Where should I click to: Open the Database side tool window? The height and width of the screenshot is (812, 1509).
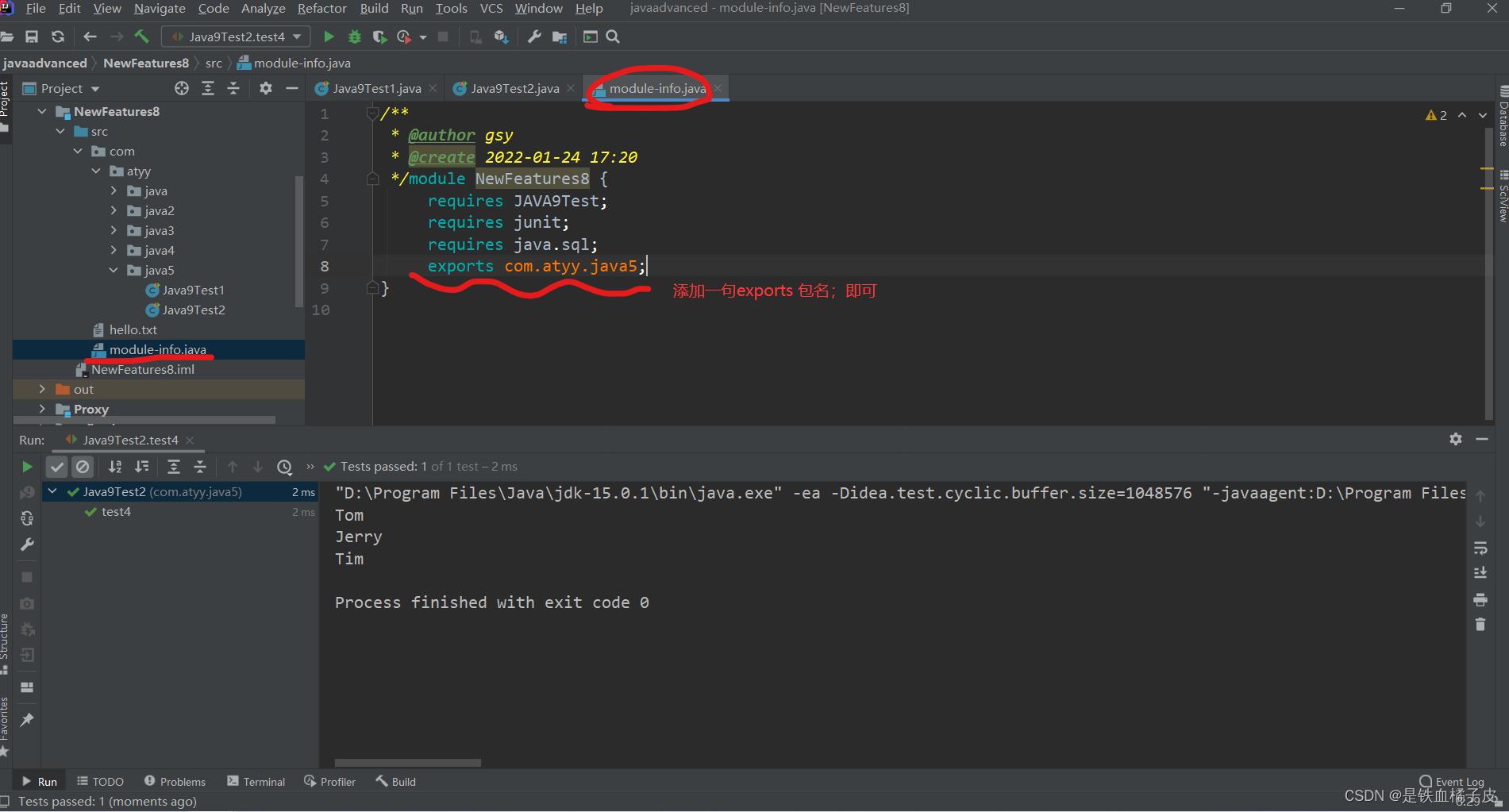point(1503,116)
